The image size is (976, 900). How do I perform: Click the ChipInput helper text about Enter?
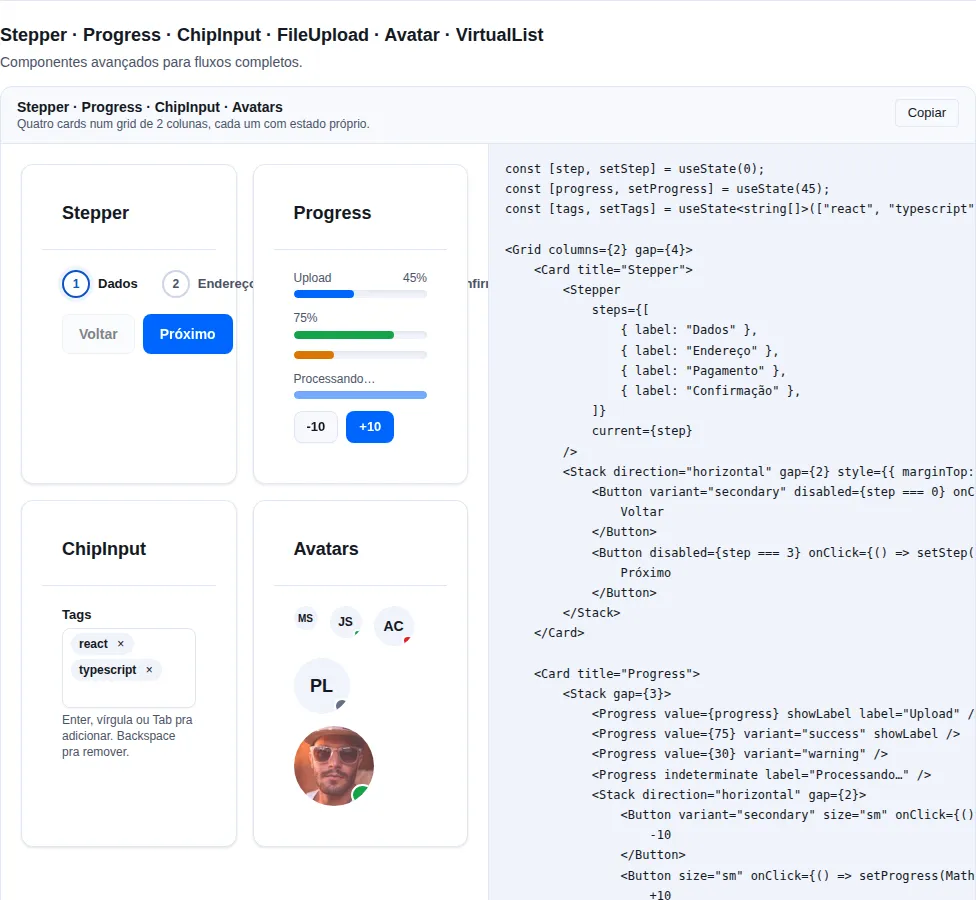[x=127, y=736]
